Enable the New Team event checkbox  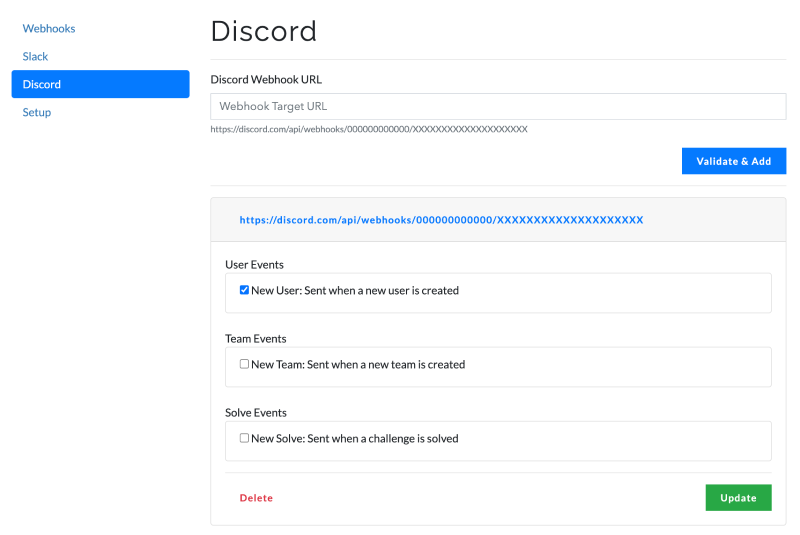click(244, 364)
